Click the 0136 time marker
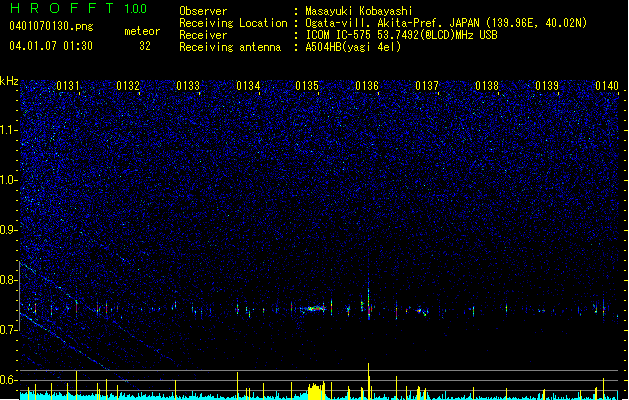Image resolution: width=629 pixels, height=400 pixels. [367, 86]
